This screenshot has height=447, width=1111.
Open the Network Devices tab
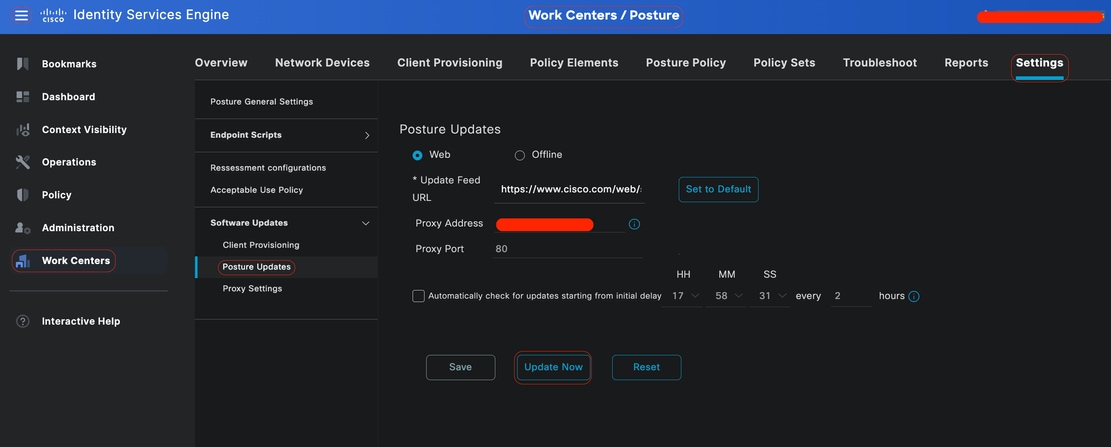(322, 62)
